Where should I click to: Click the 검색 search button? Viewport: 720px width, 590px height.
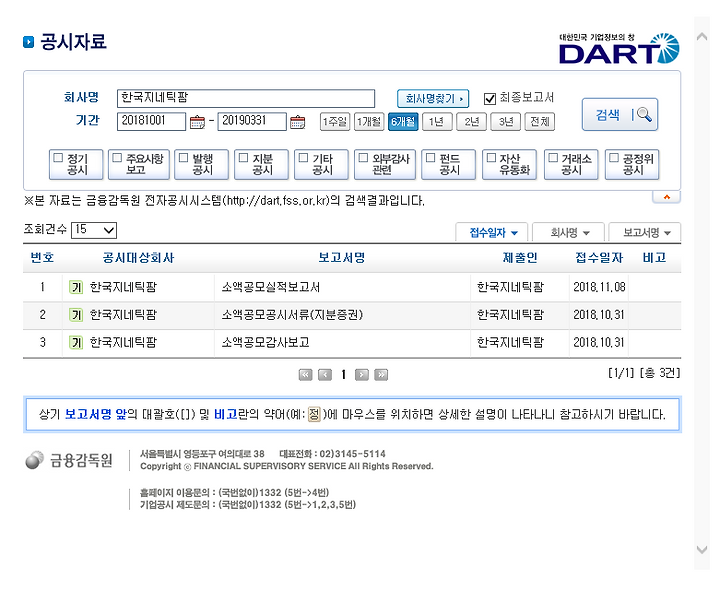[620, 115]
